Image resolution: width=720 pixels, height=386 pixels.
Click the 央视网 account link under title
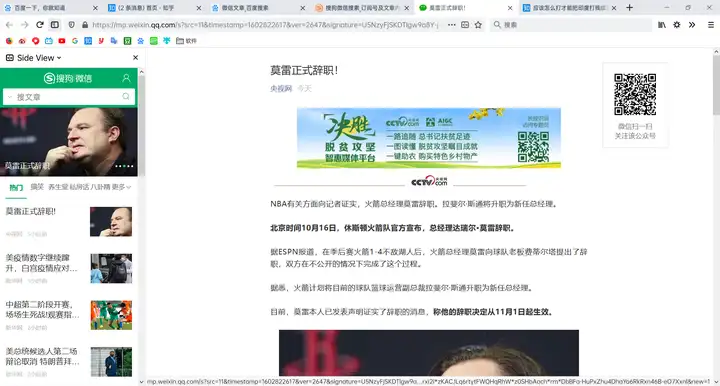281,89
